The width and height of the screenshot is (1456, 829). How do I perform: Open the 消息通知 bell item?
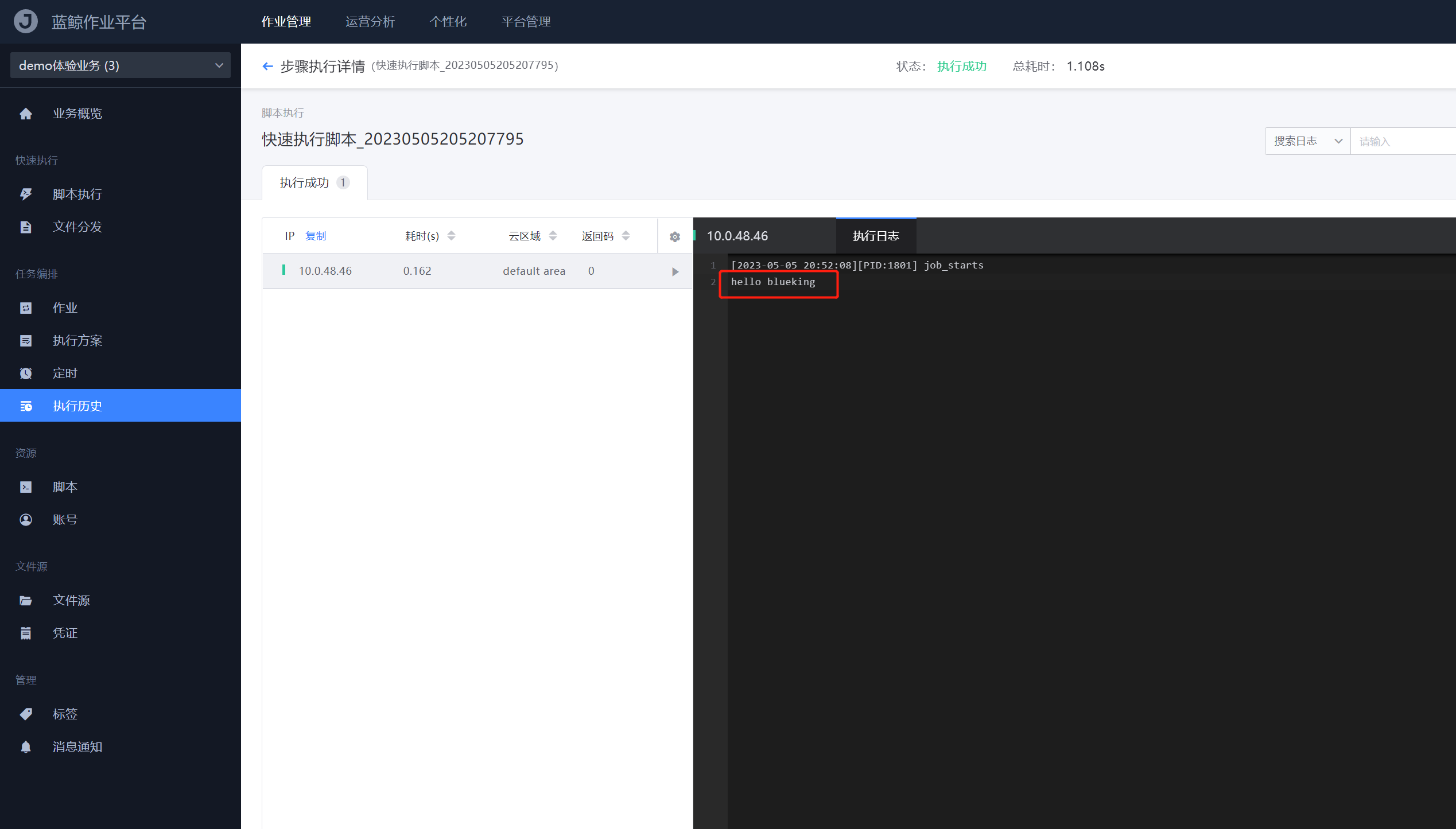(x=77, y=747)
